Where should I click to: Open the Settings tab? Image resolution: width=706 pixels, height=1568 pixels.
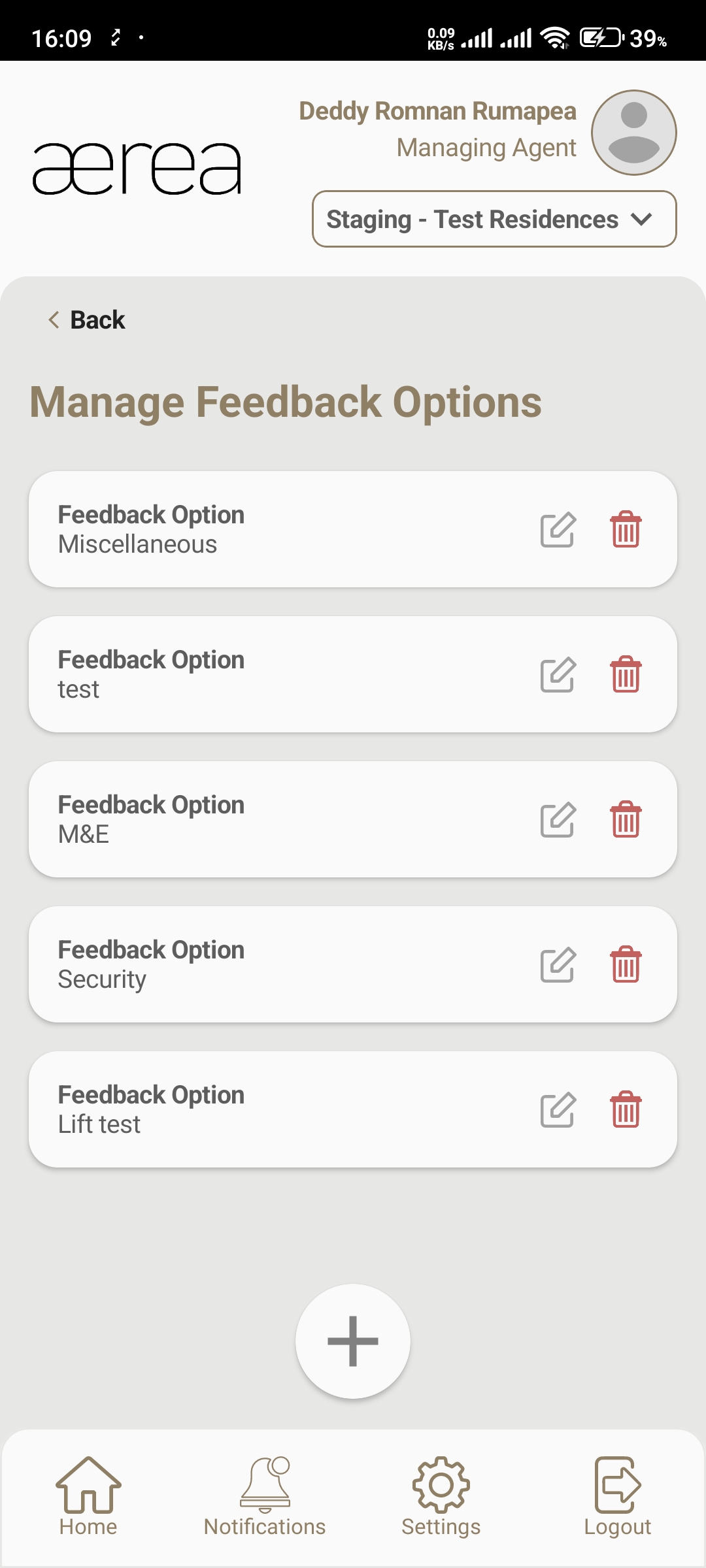[441, 1496]
